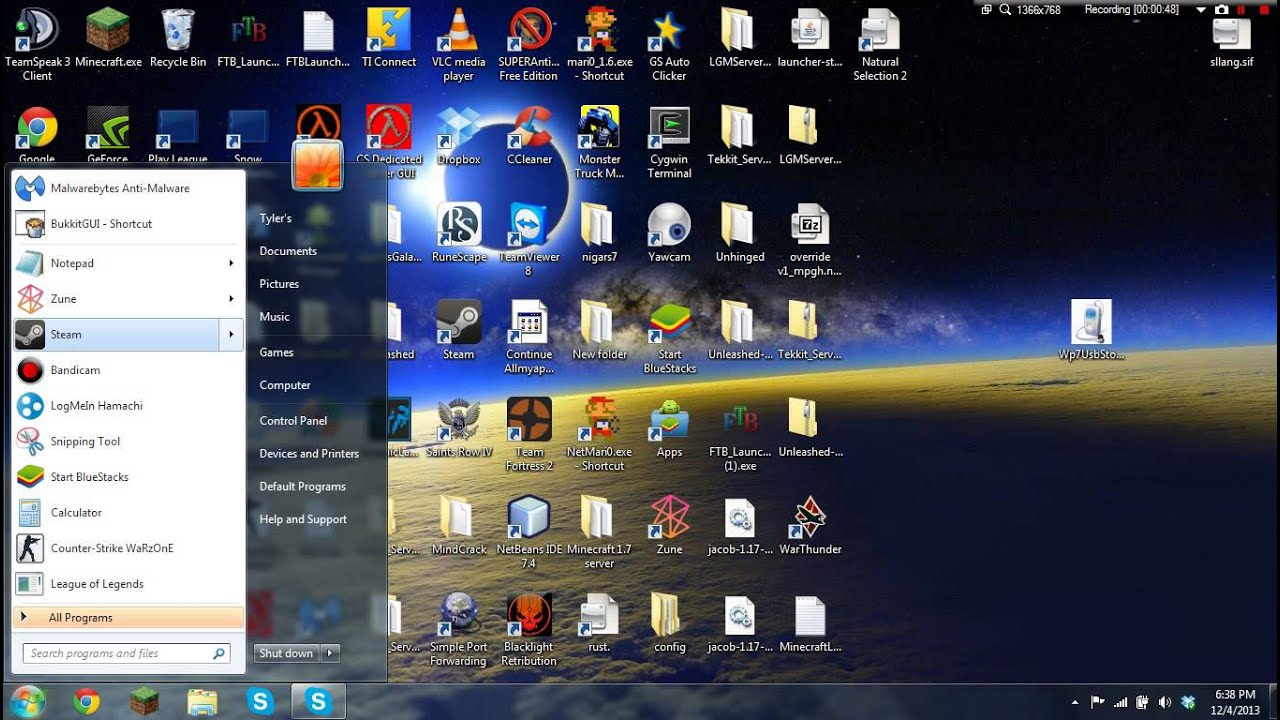1280x720 pixels.
Task: Open Shut down options arrow
Action: (331, 653)
